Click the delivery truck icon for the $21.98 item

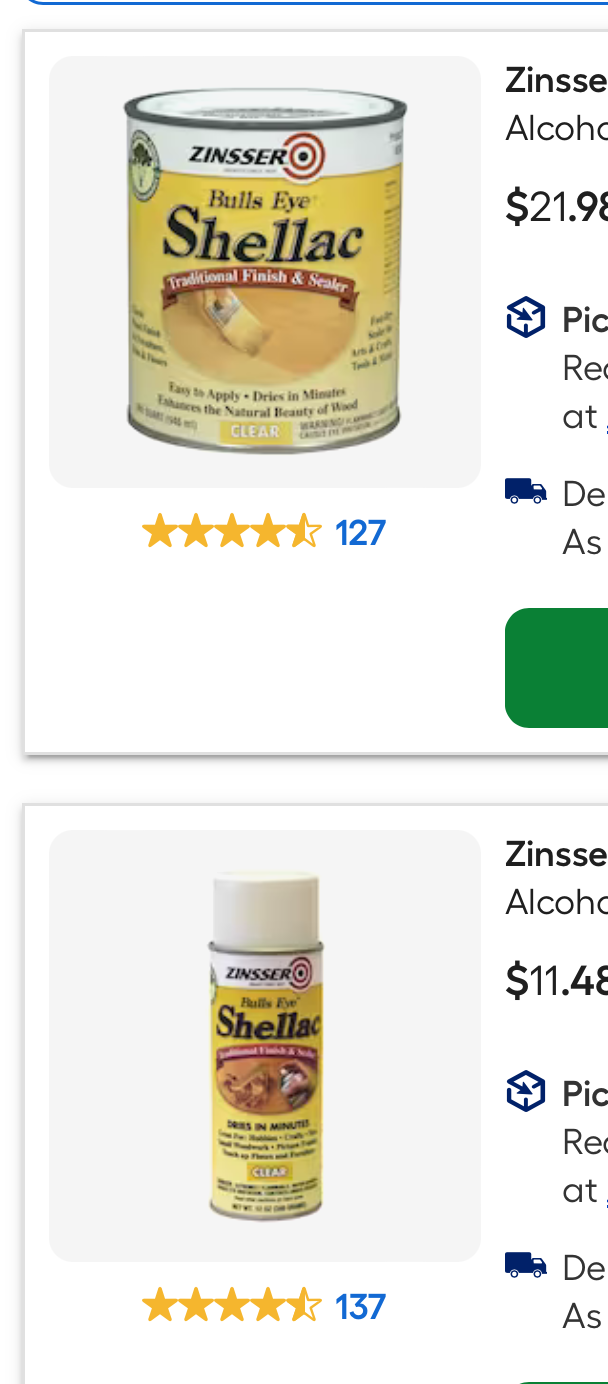pyautogui.click(x=526, y=491)
